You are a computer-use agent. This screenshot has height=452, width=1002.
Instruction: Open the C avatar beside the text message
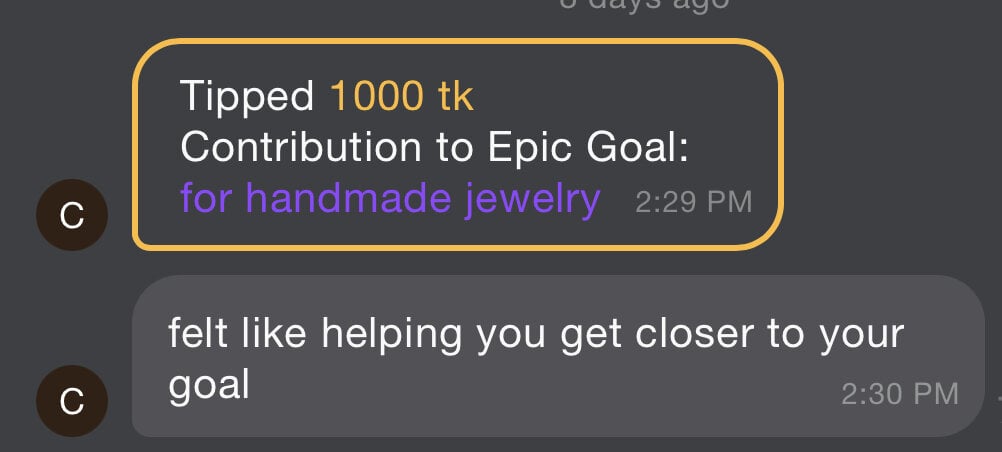point(71,403)
